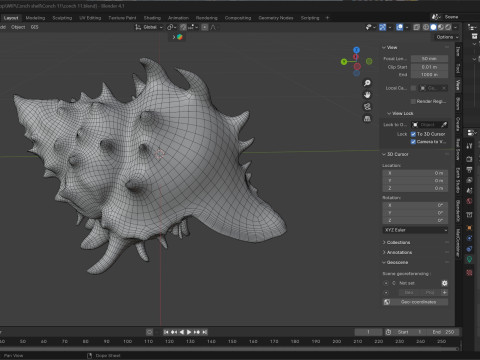Play the animation in timeline
Image resolution: width=480 pixels, height=360 pixels.
[x=189, y=332]
